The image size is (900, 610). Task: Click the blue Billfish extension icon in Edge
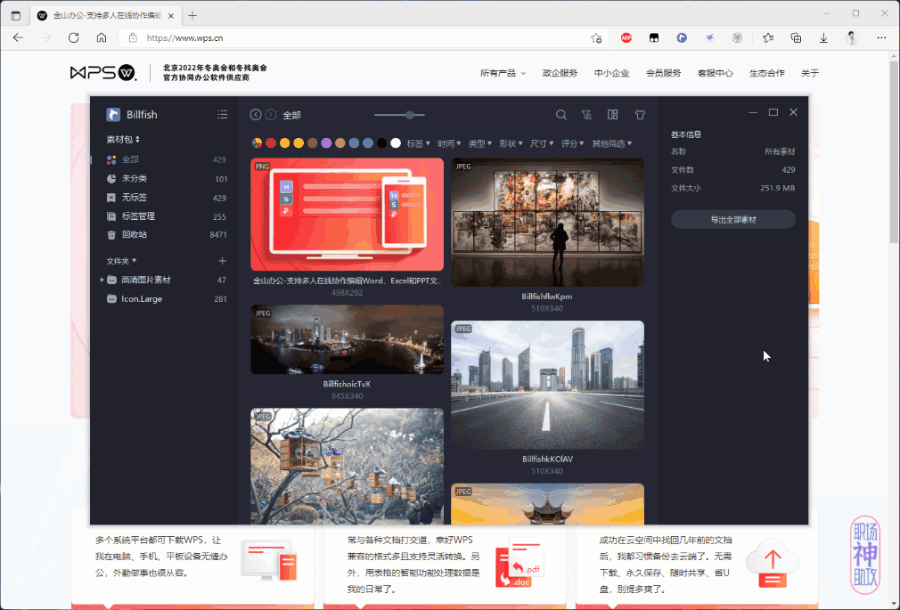[682, 38]
